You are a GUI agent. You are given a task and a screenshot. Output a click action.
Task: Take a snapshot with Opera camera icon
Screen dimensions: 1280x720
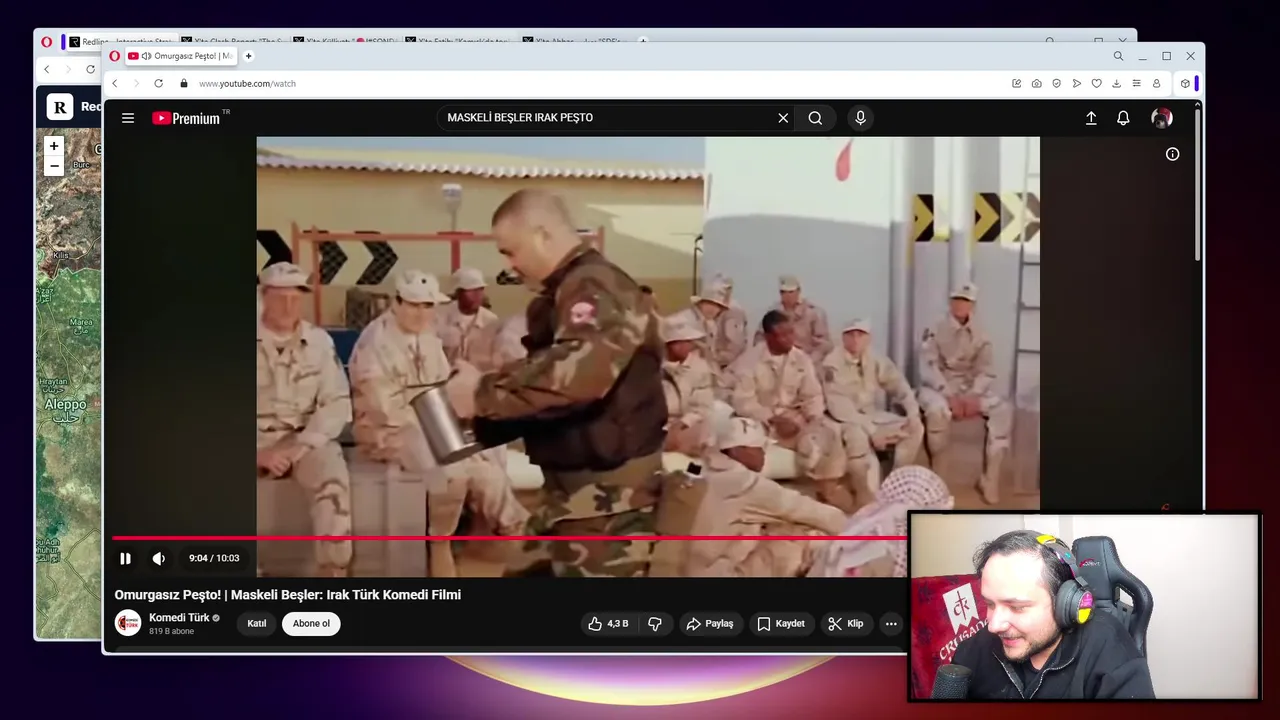[1036, 84]
